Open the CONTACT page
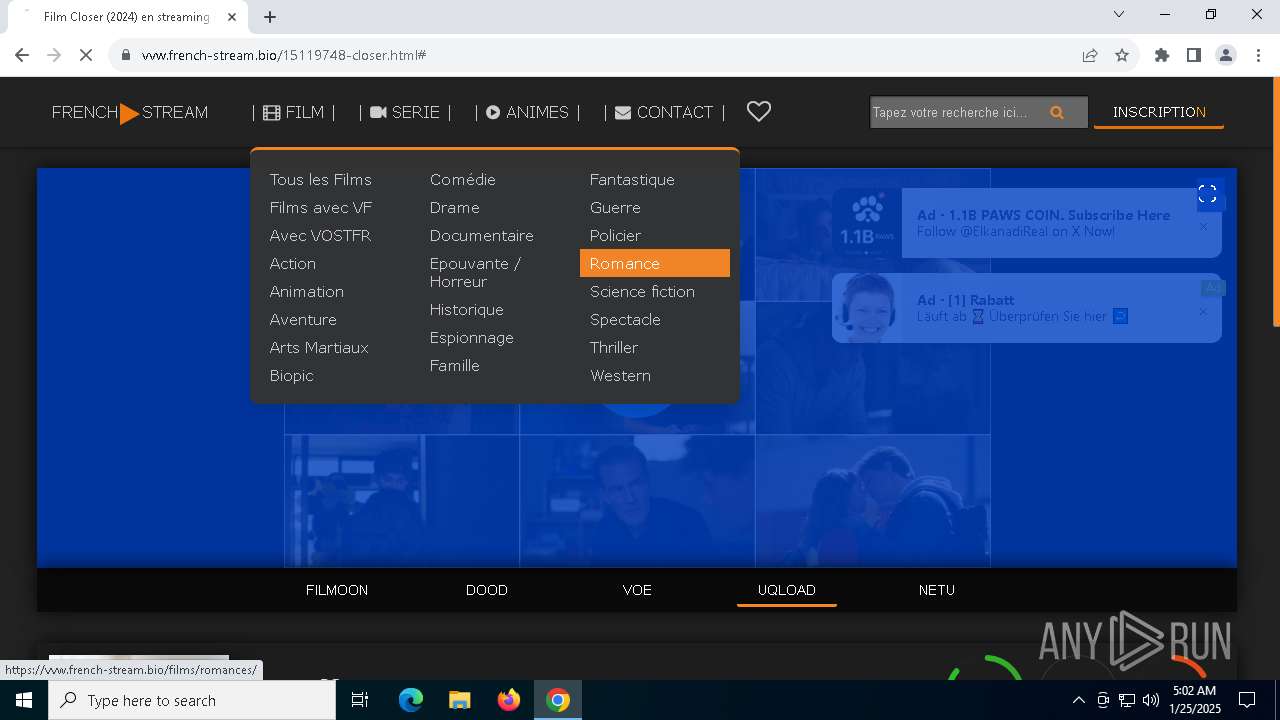The height and width of the screenshot is (720, 1280). click(x=664, y=113)
